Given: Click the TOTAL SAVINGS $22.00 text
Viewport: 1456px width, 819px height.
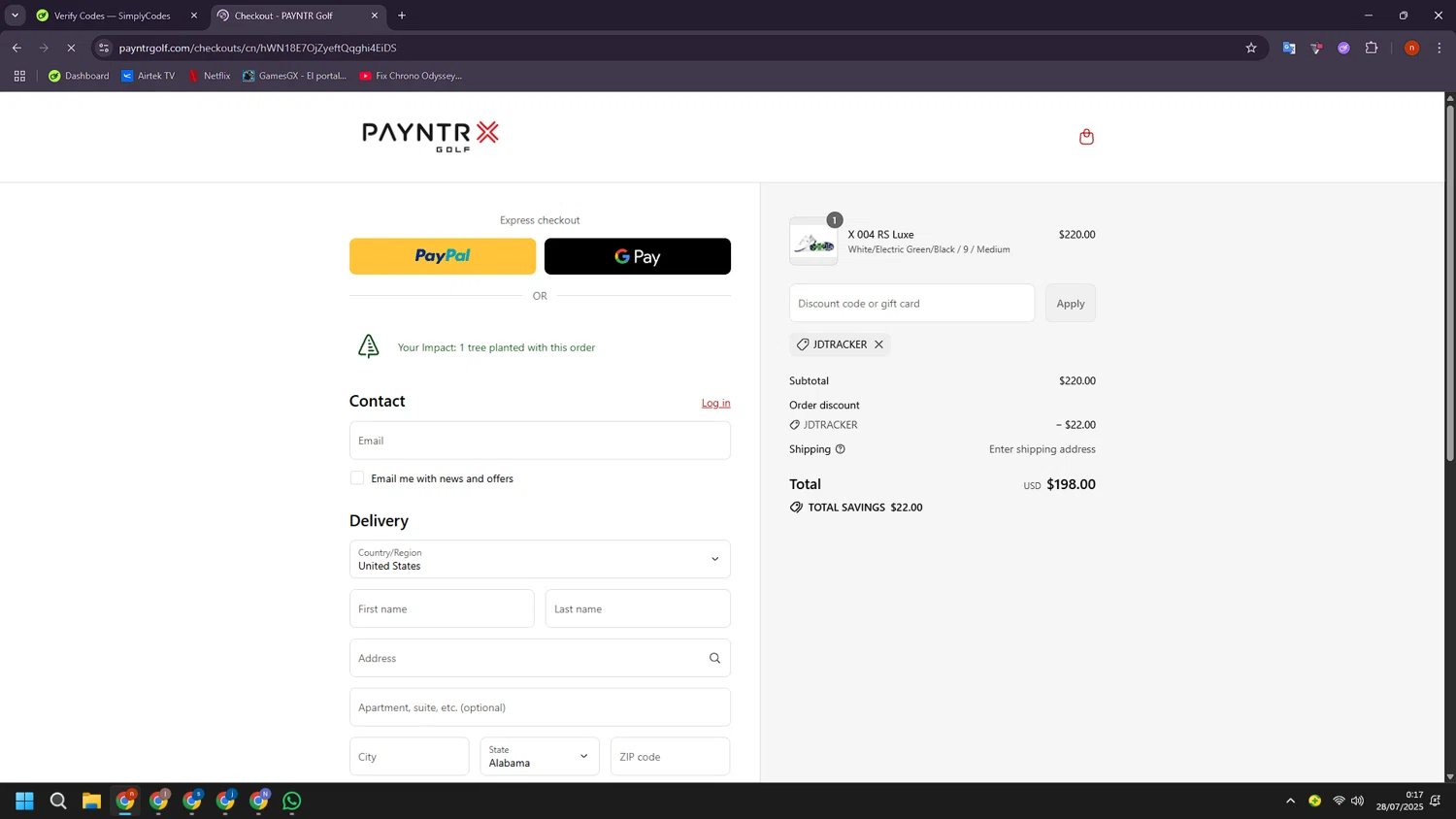Looking at the screenshot, I should [865, 508].
